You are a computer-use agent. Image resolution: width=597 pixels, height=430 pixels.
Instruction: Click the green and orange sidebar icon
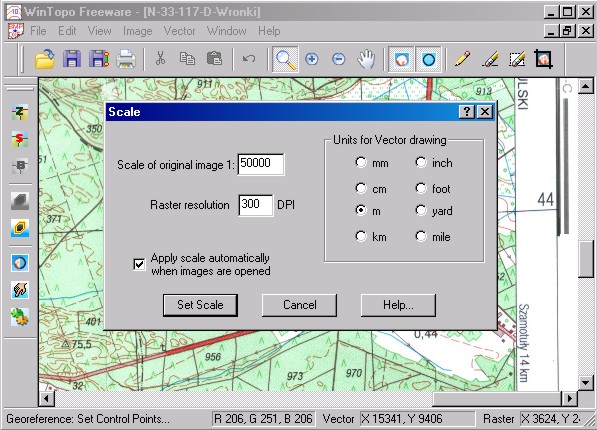coord(20,317)
